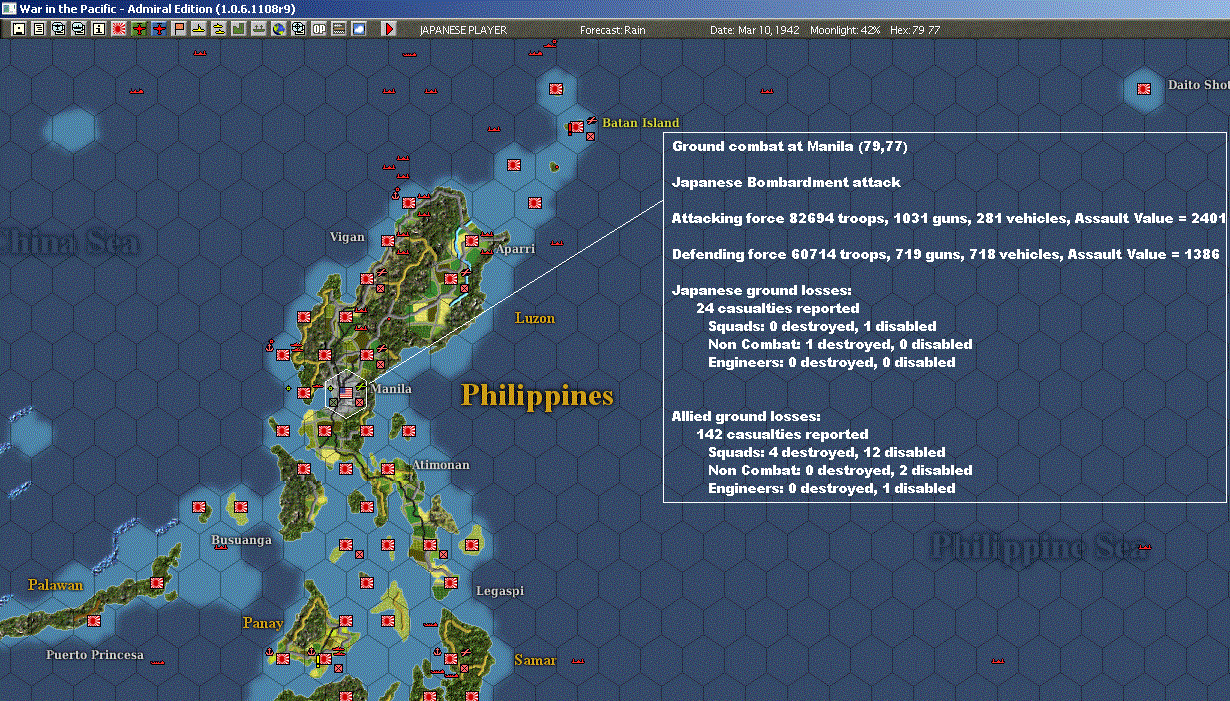Image resolution: width=1230 pixels, height=701 pixels.
Task: Click the Japanese rising sun flag toolbar icon
Action: tap(118, 29)
